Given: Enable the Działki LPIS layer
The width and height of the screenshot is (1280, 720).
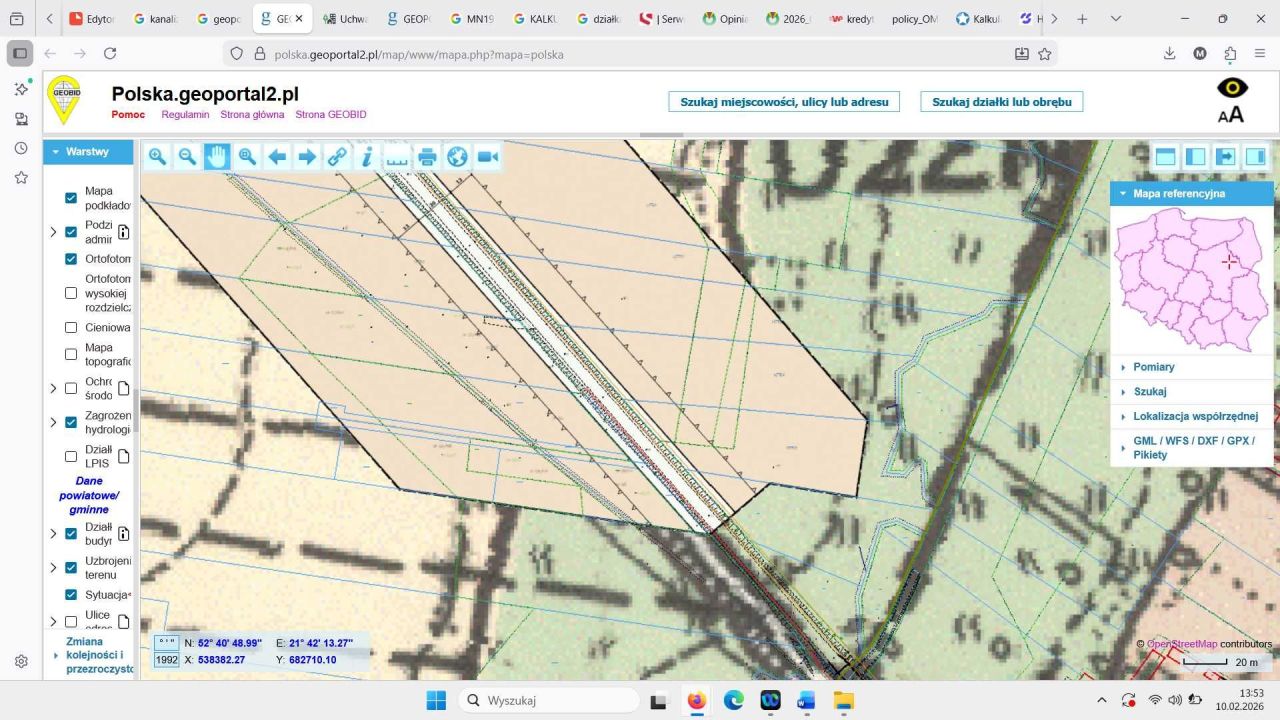Looking at the screenshot, I should 71,457.
